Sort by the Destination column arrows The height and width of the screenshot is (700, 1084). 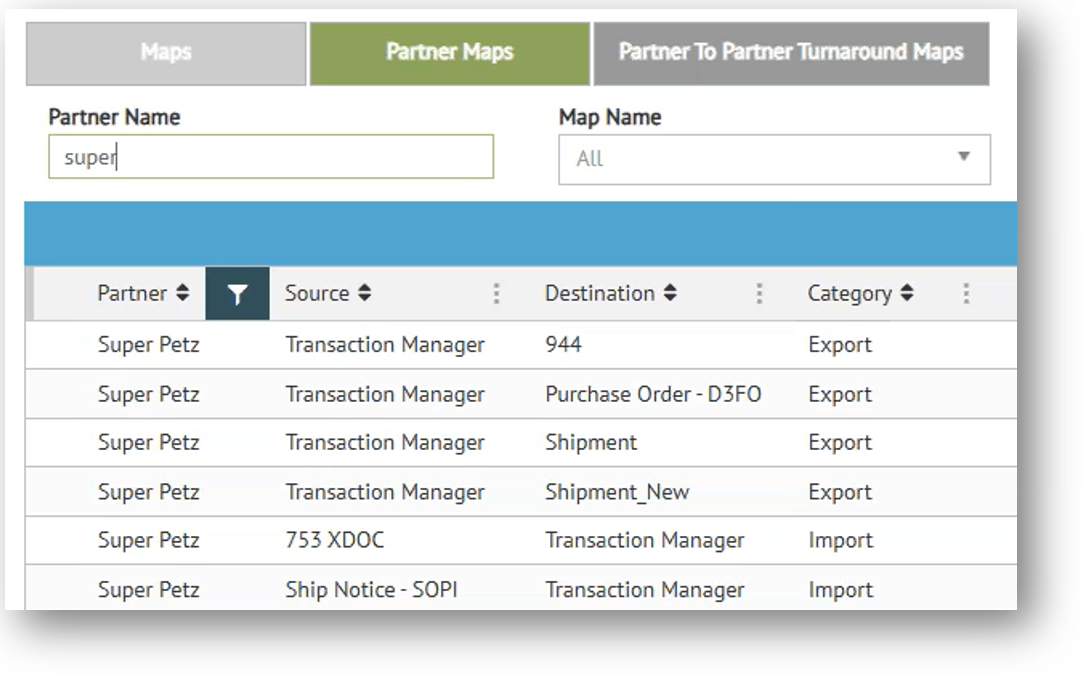(x=670, y=294)
